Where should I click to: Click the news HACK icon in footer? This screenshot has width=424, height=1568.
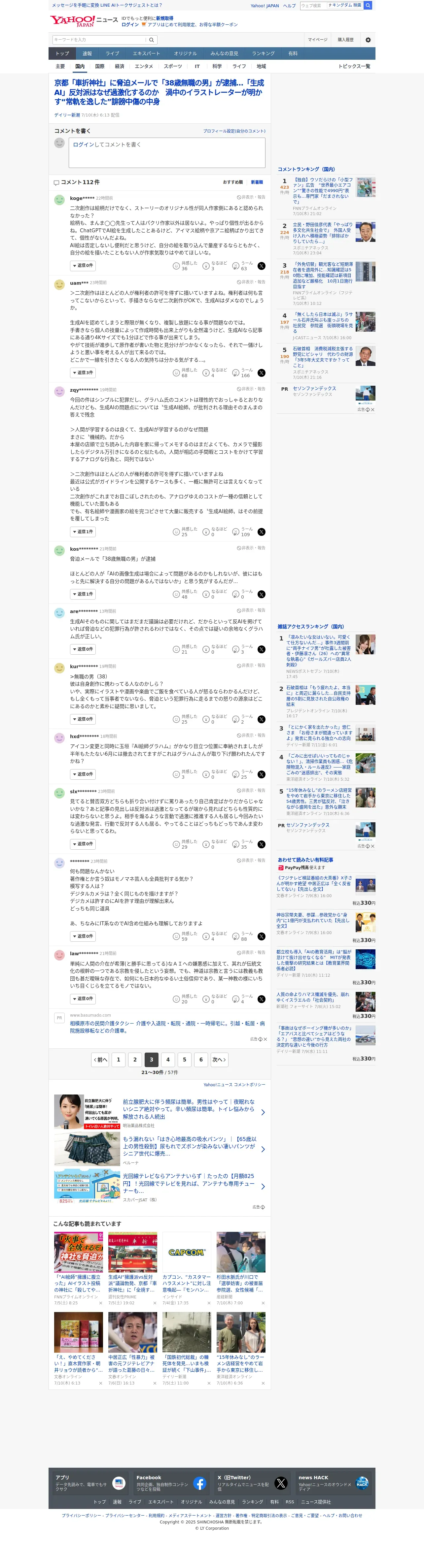362,1484
